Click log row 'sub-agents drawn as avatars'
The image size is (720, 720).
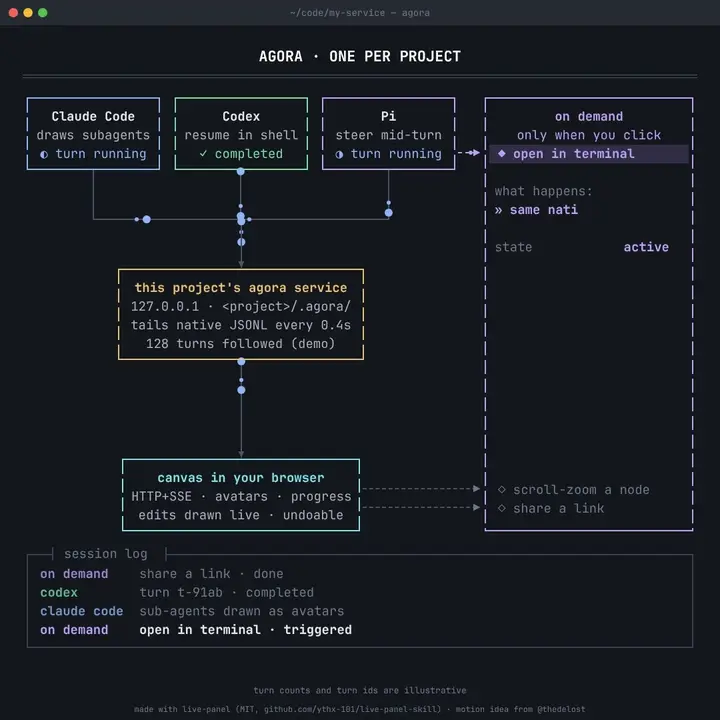(242, 611)
